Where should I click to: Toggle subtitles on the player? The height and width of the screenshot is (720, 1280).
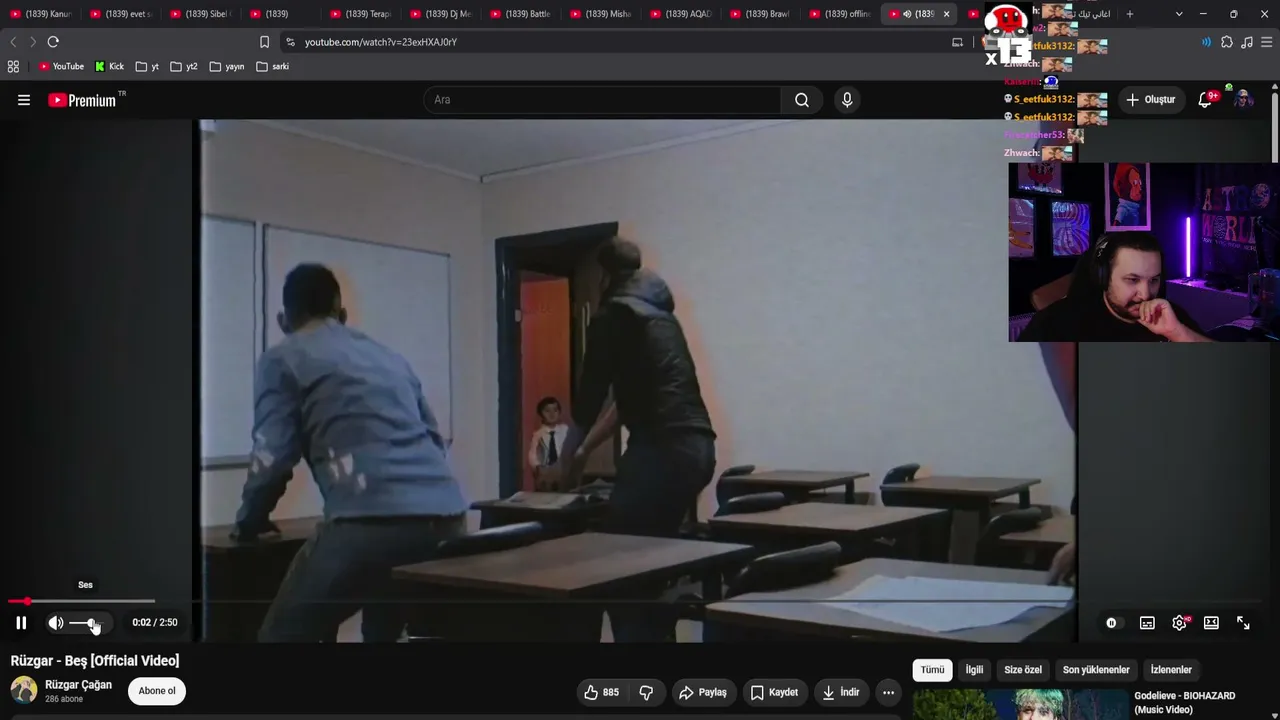pos(1147,623)
